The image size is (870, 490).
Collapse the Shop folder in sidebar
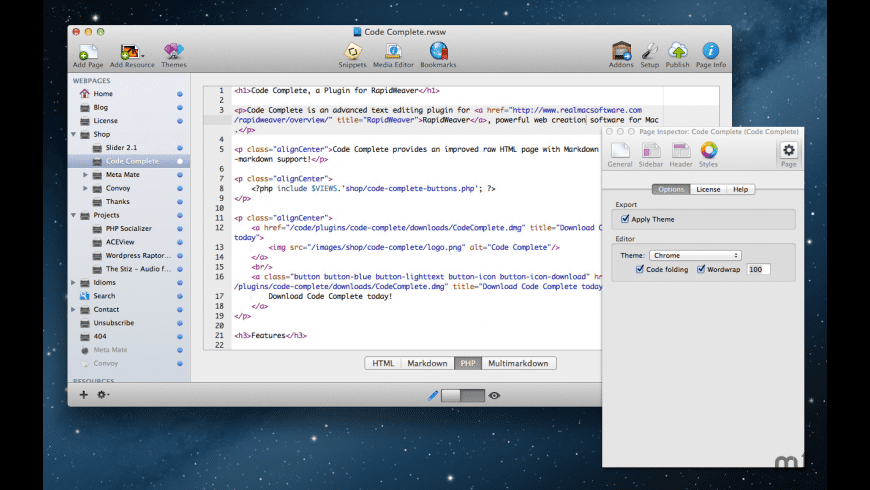(73, 134)
